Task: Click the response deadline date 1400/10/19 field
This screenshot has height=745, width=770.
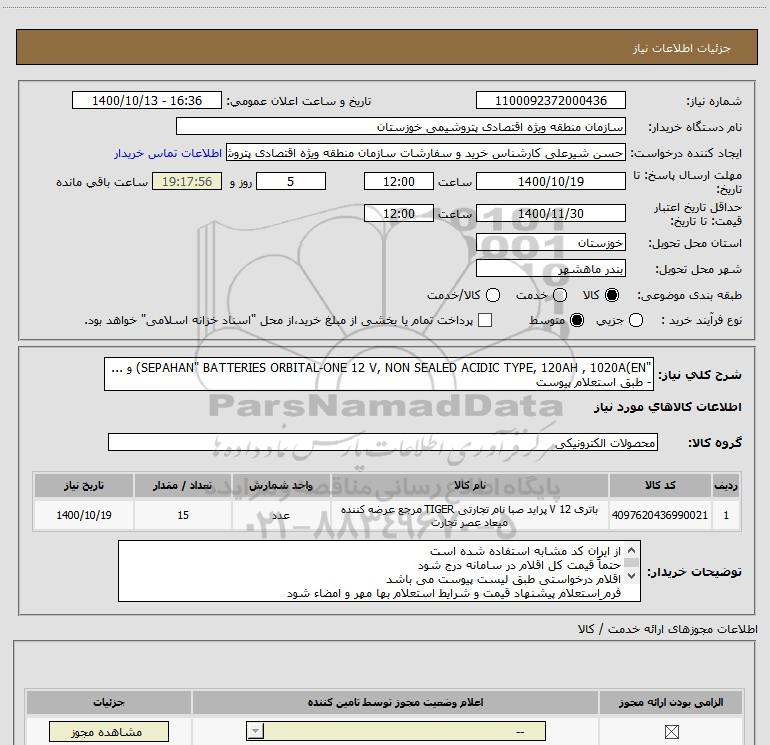Action: (550, 181)
